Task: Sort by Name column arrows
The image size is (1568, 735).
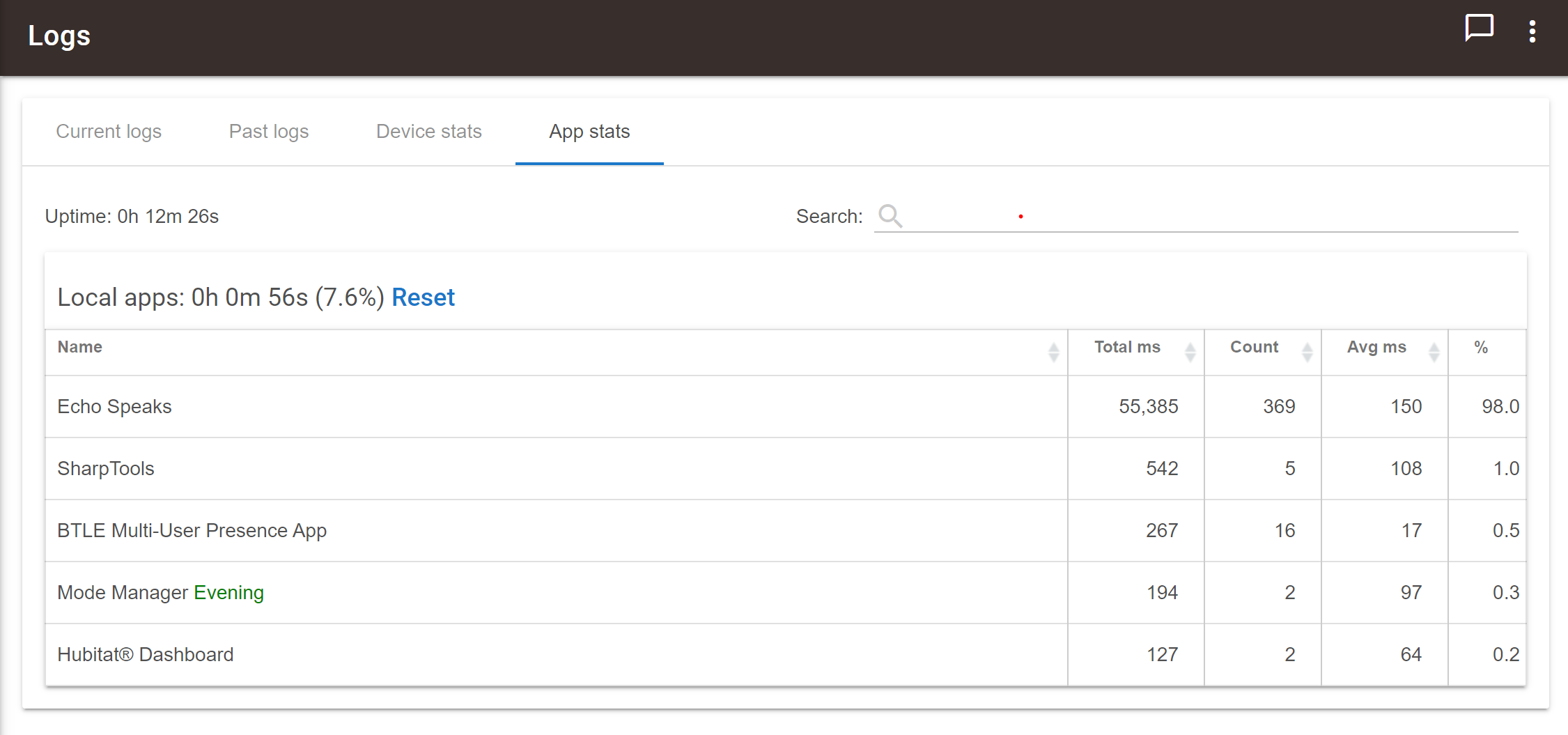Action: tap(1053, 352)
